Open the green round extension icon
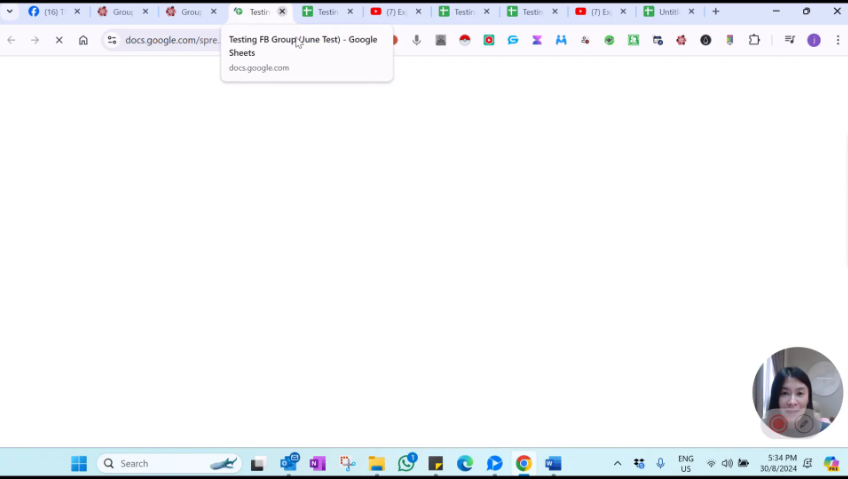The height and width of the screenshot is (479, 848). [610, 40]
